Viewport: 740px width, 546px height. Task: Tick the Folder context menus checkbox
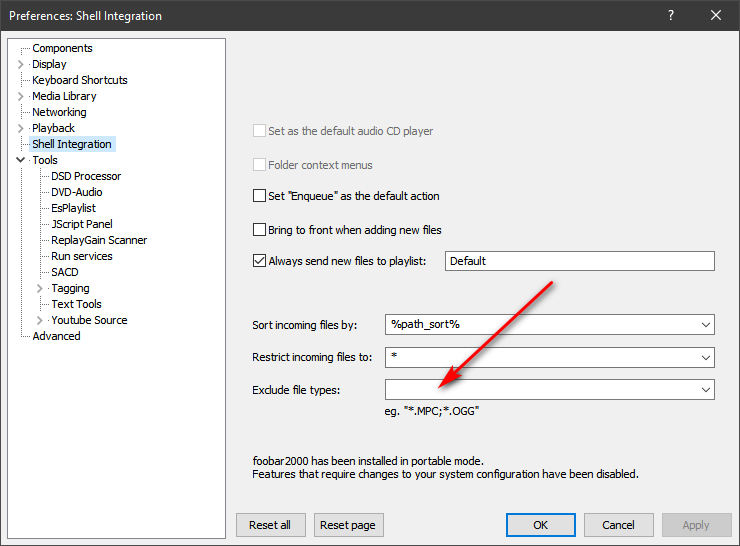(x=259, y=165)
